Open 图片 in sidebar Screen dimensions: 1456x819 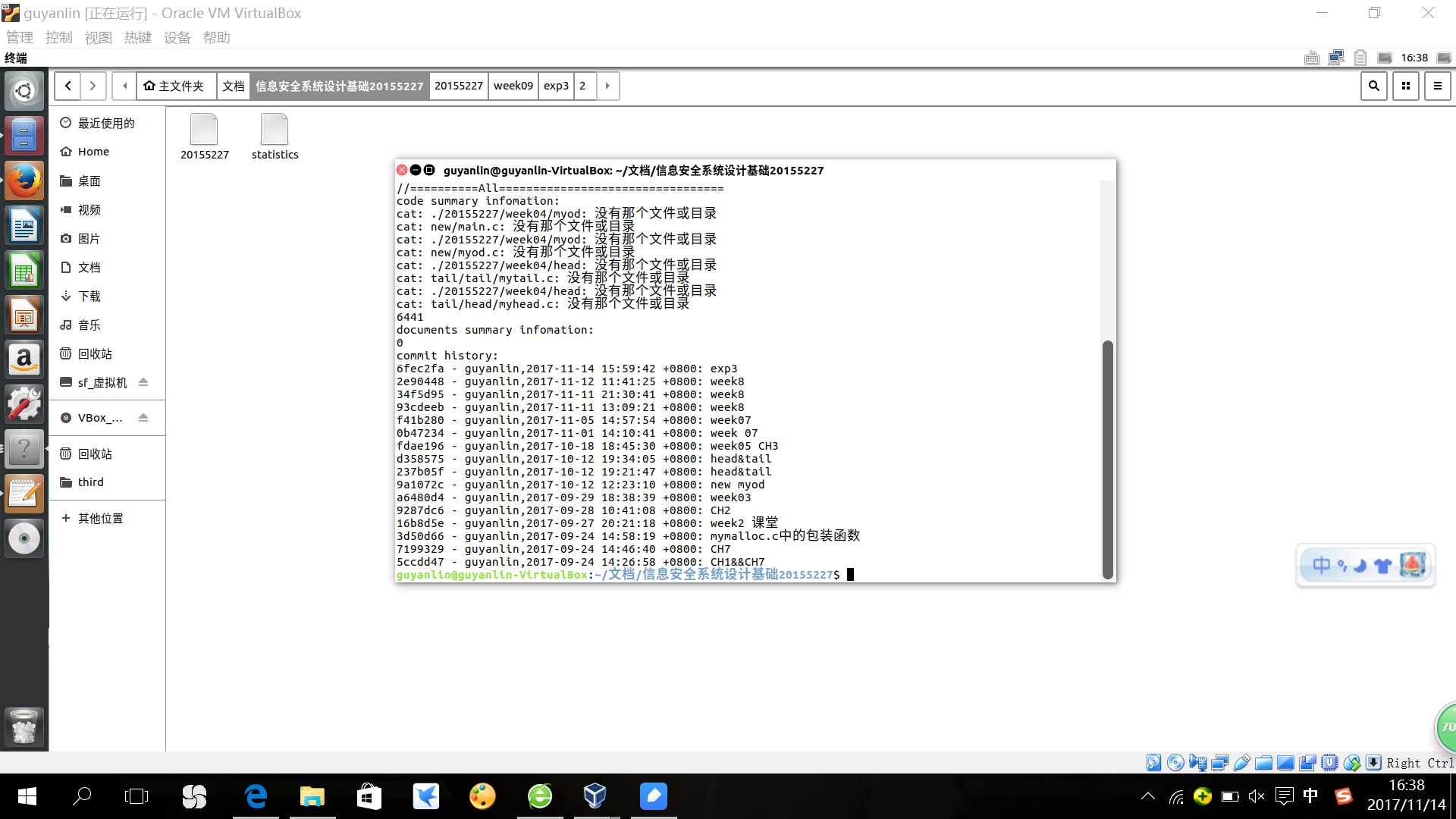click(x=107, y=238)
